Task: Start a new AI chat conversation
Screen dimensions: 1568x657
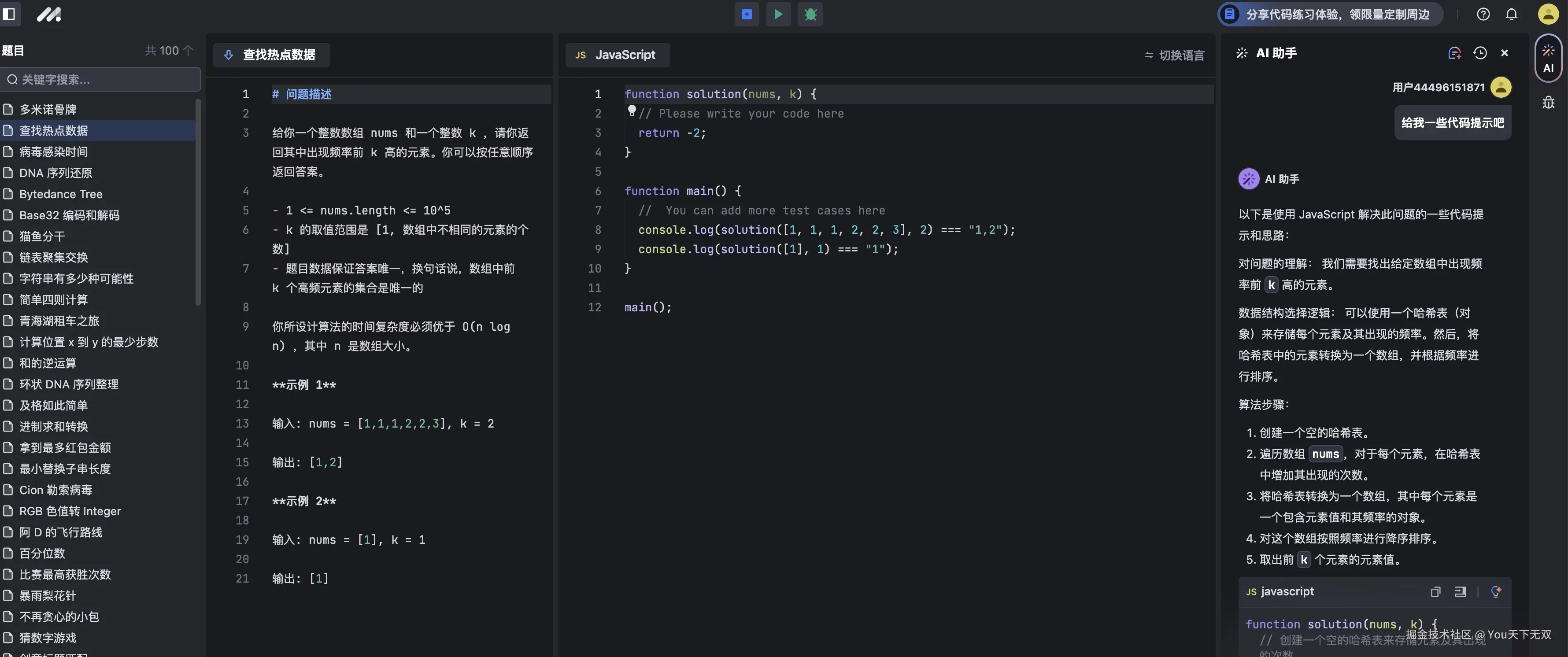Action: (1454, 54)
